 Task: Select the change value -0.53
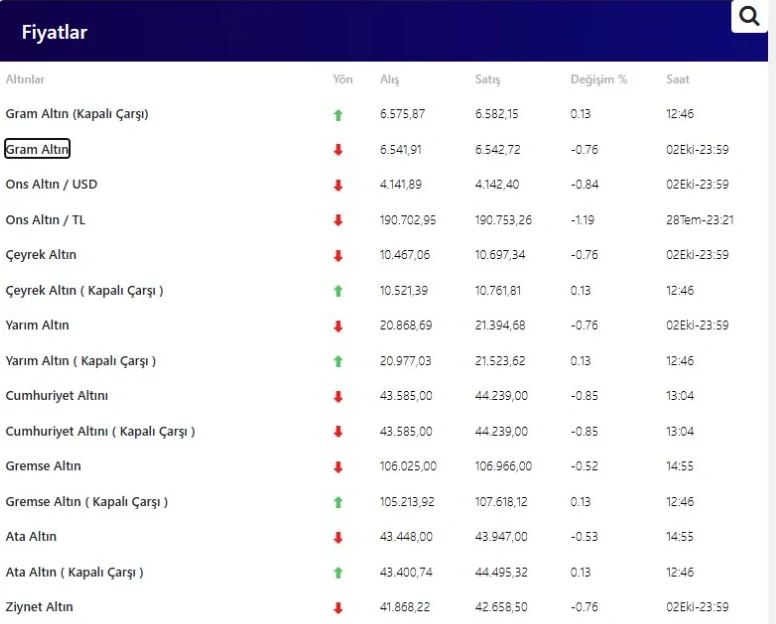[x=584, y=537]
